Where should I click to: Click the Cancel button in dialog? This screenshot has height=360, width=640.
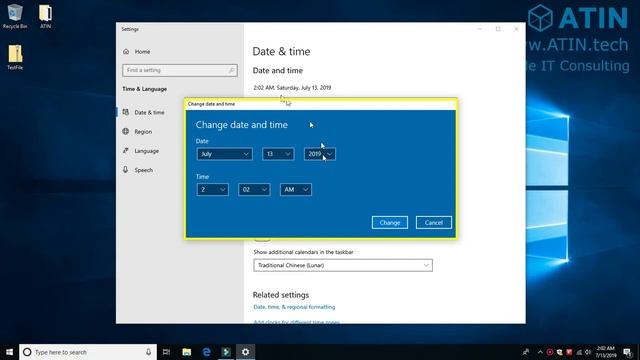click(433, 222)
